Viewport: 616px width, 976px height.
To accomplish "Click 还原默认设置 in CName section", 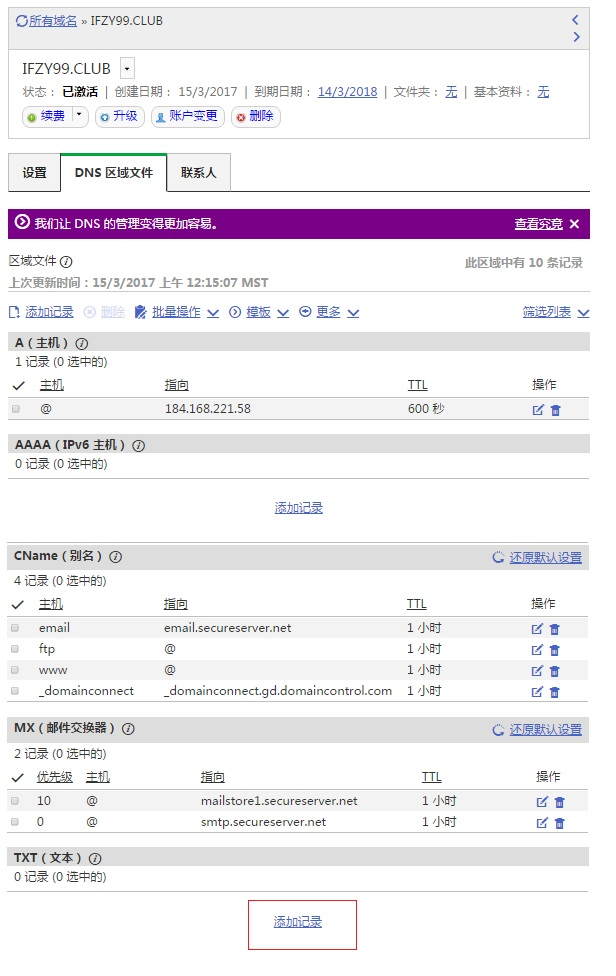I will click(x=545, y=557).
